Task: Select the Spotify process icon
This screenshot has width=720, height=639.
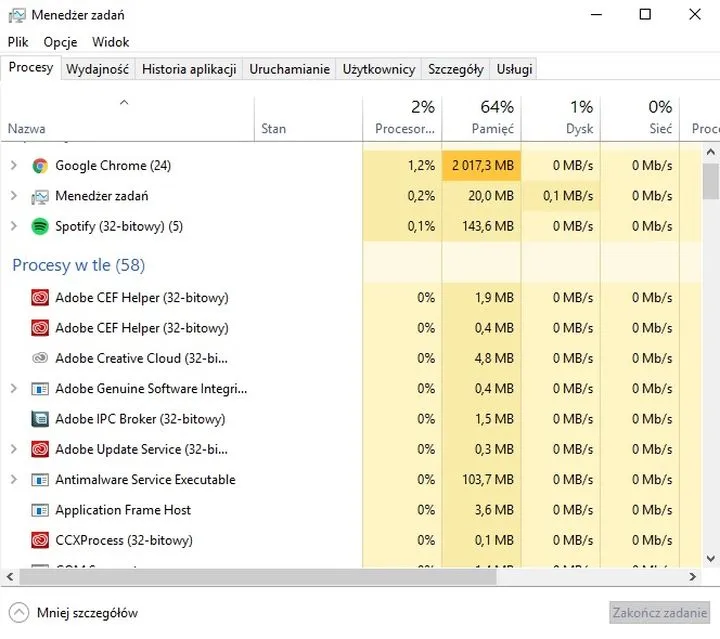Action: tap(40, 226)
